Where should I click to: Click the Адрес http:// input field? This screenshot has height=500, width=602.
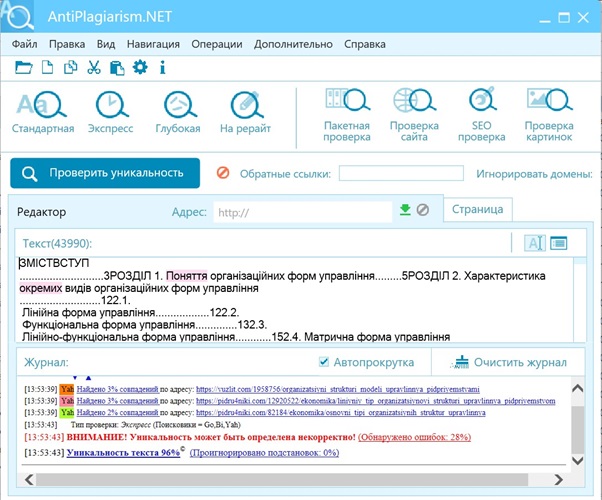(303, 212)
